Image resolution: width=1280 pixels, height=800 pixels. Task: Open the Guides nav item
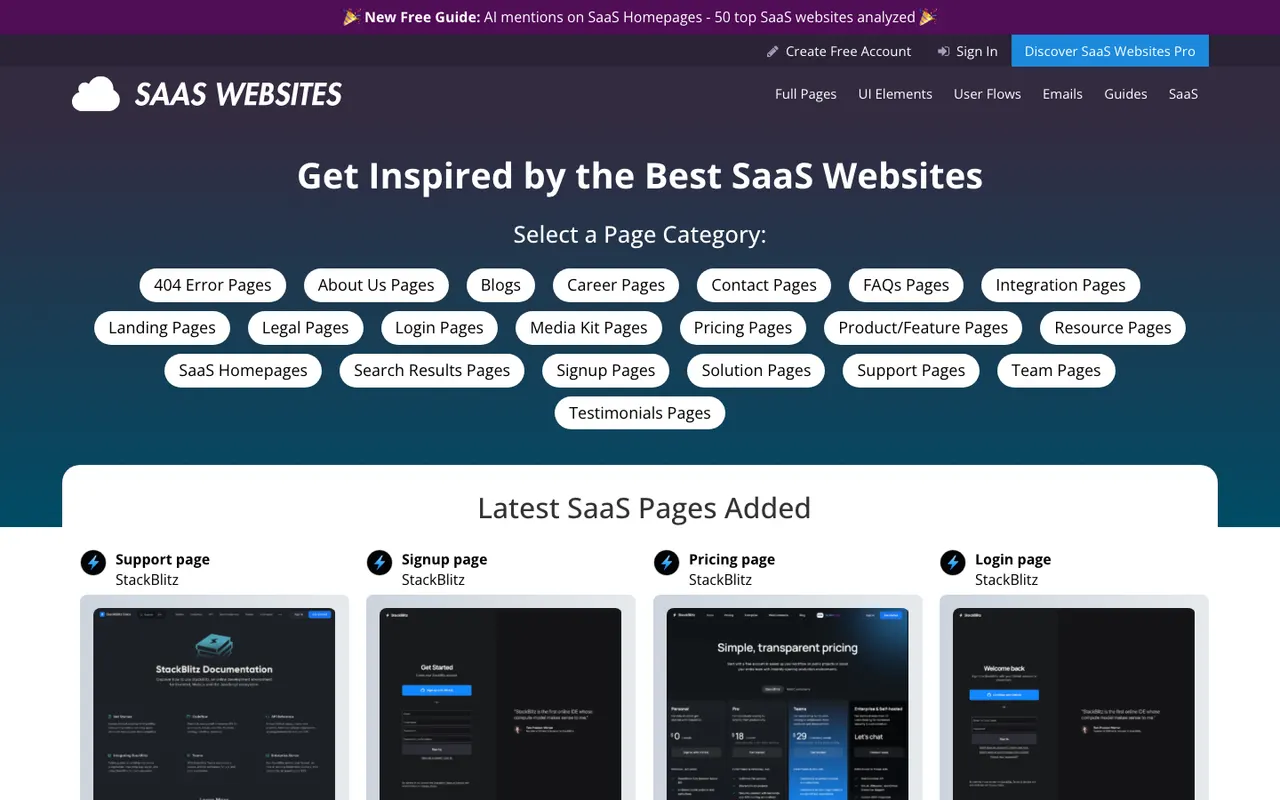[x=1125, y=94]
